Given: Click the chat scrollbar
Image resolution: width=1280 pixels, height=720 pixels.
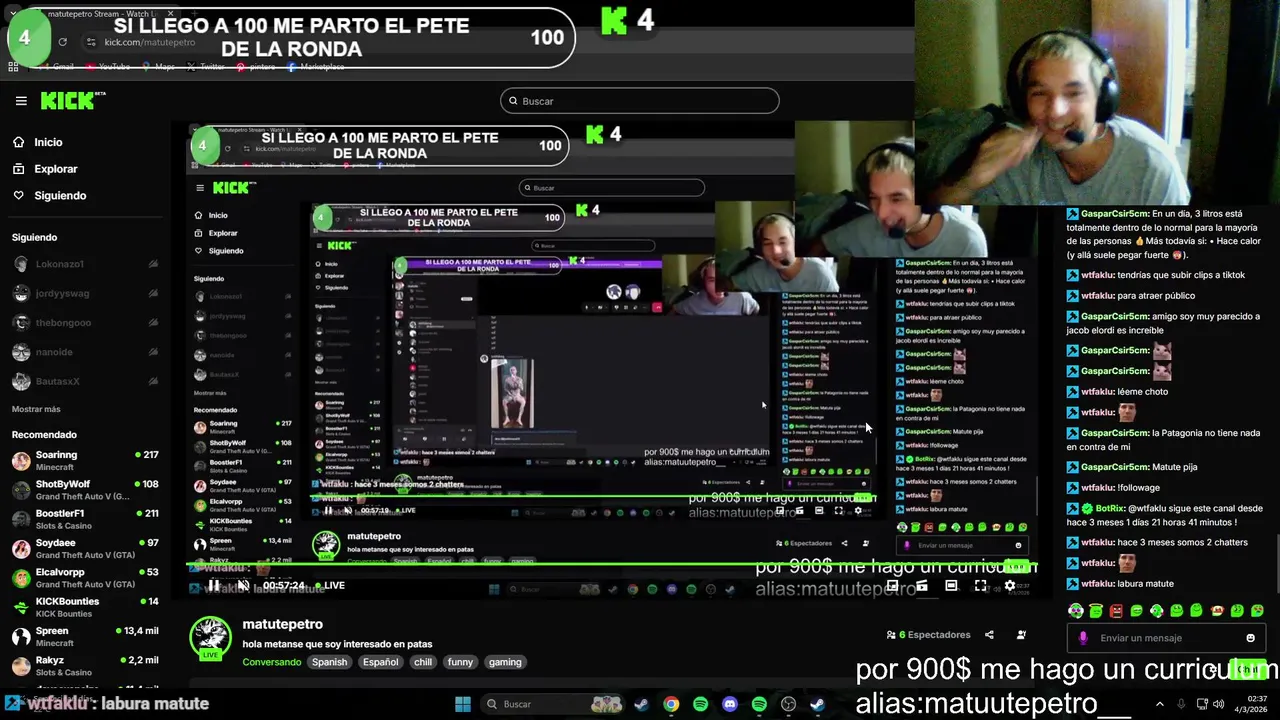Looking at the screenshot, I should point(1276,565).
